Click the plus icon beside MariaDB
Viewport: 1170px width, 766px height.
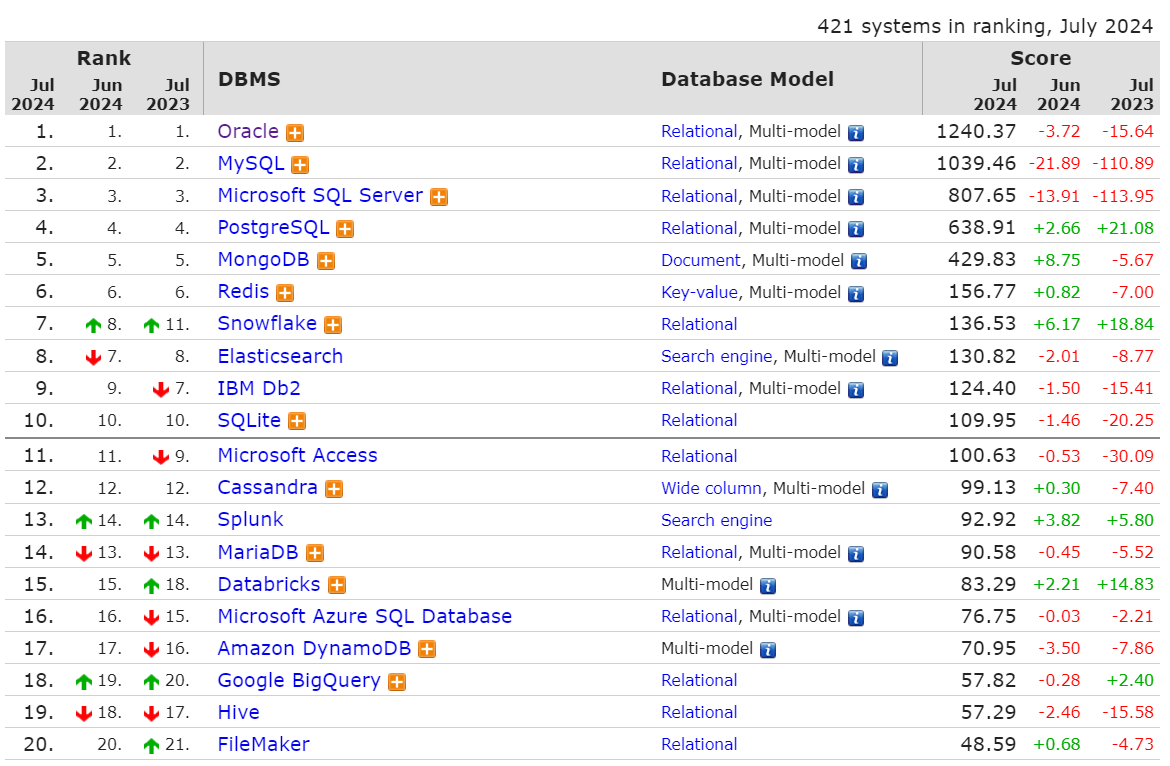point(315,553)
